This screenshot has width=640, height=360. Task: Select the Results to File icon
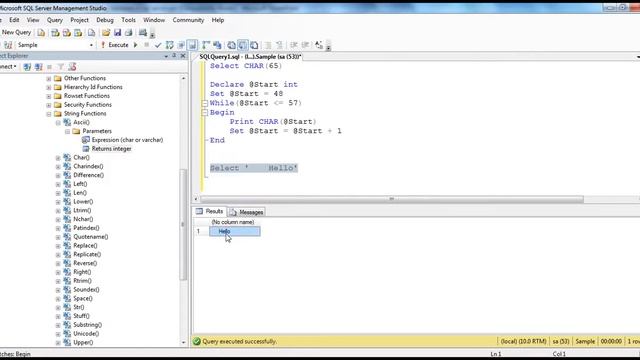coord(254,45)
